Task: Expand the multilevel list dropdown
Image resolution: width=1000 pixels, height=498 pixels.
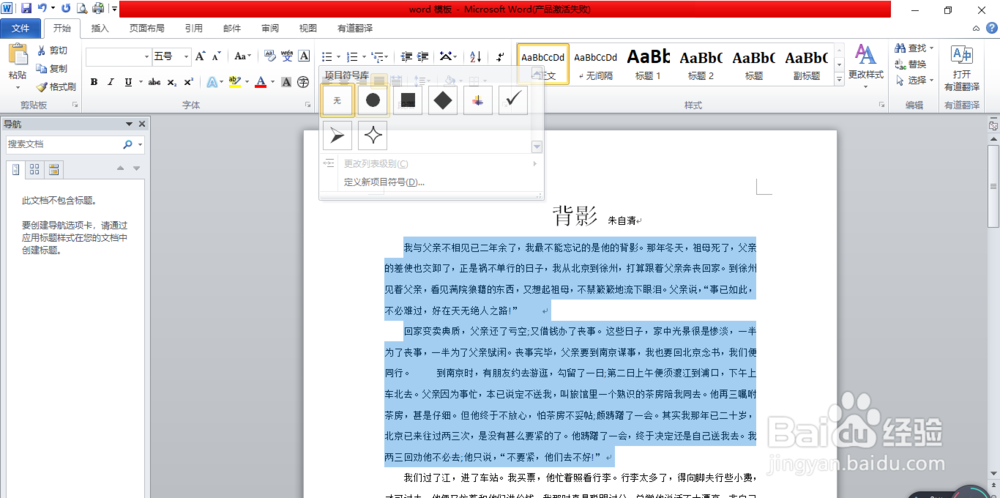Action: (388, 56)
